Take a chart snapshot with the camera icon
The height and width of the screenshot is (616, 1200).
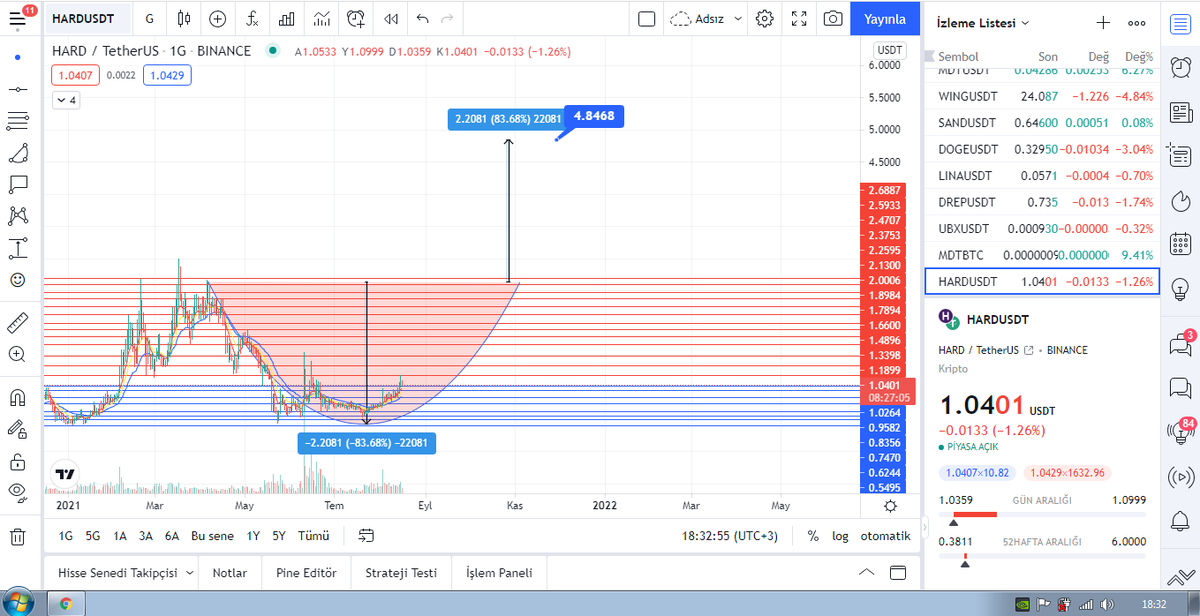coord(832,19)
